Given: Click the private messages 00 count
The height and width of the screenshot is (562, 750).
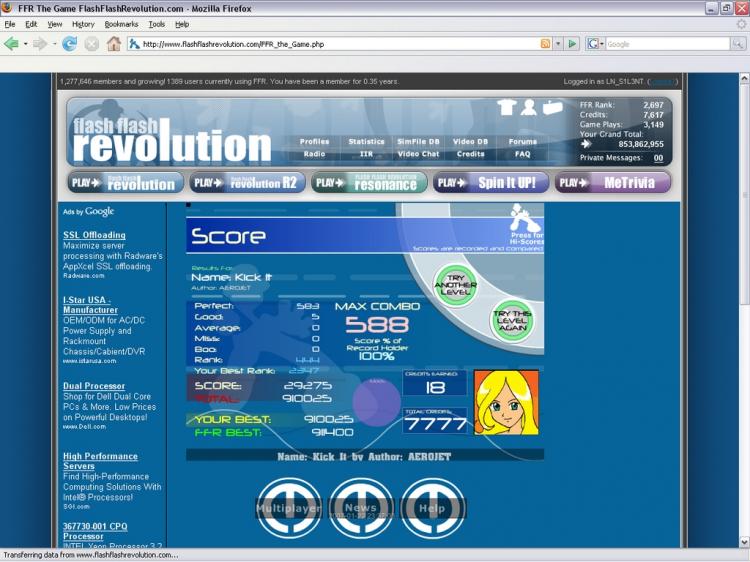Looking at the screenshot, I should coord(658,158).
